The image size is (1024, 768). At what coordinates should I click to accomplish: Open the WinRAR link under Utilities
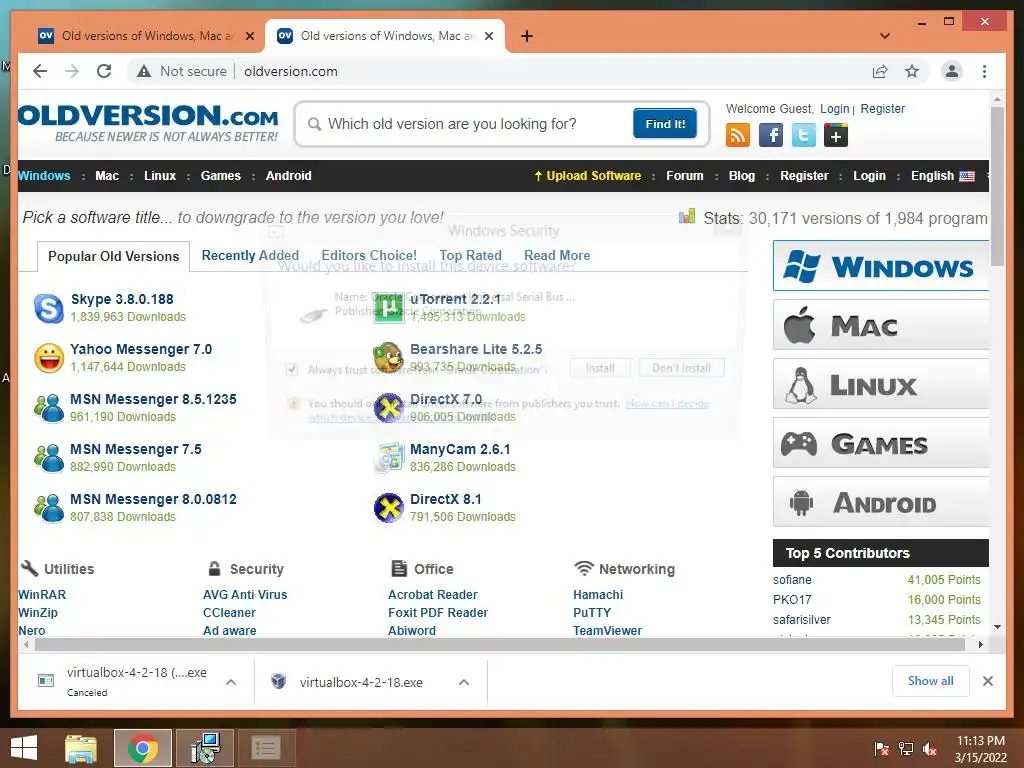pos(42,595)
